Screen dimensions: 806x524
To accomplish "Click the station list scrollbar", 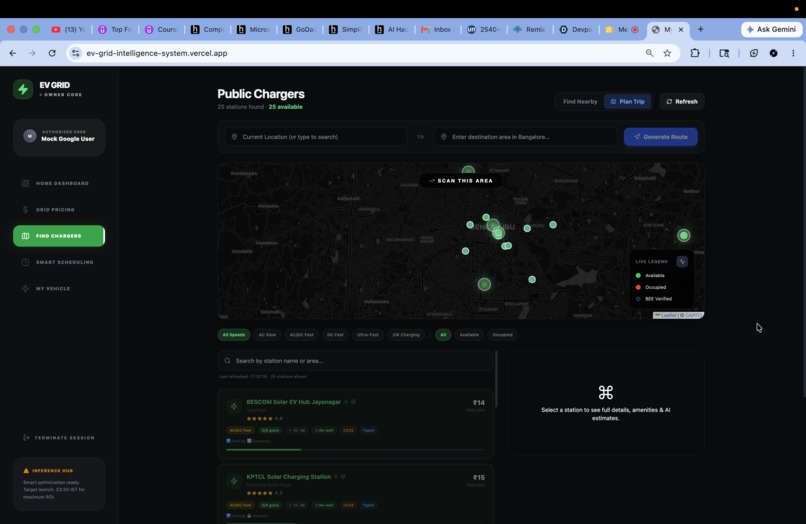I will (496, 379).
